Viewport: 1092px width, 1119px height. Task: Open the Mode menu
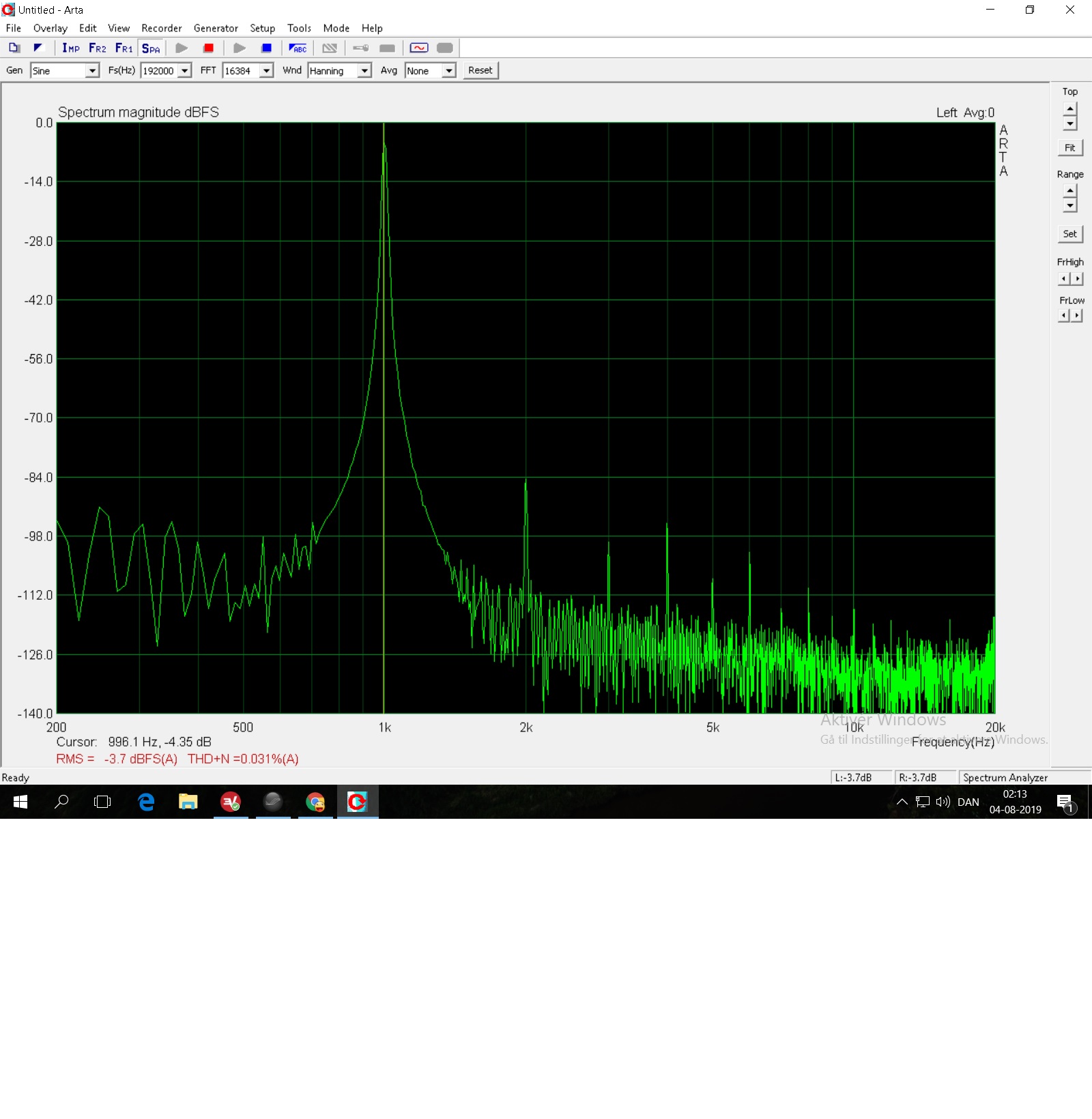[x=336, y=28]
